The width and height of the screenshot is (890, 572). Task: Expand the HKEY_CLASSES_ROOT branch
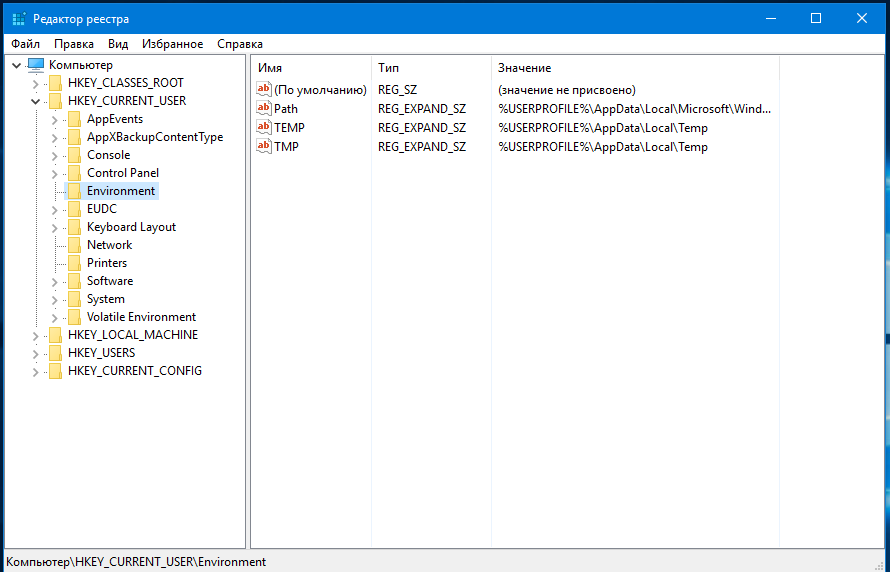[x=35, y=83]
